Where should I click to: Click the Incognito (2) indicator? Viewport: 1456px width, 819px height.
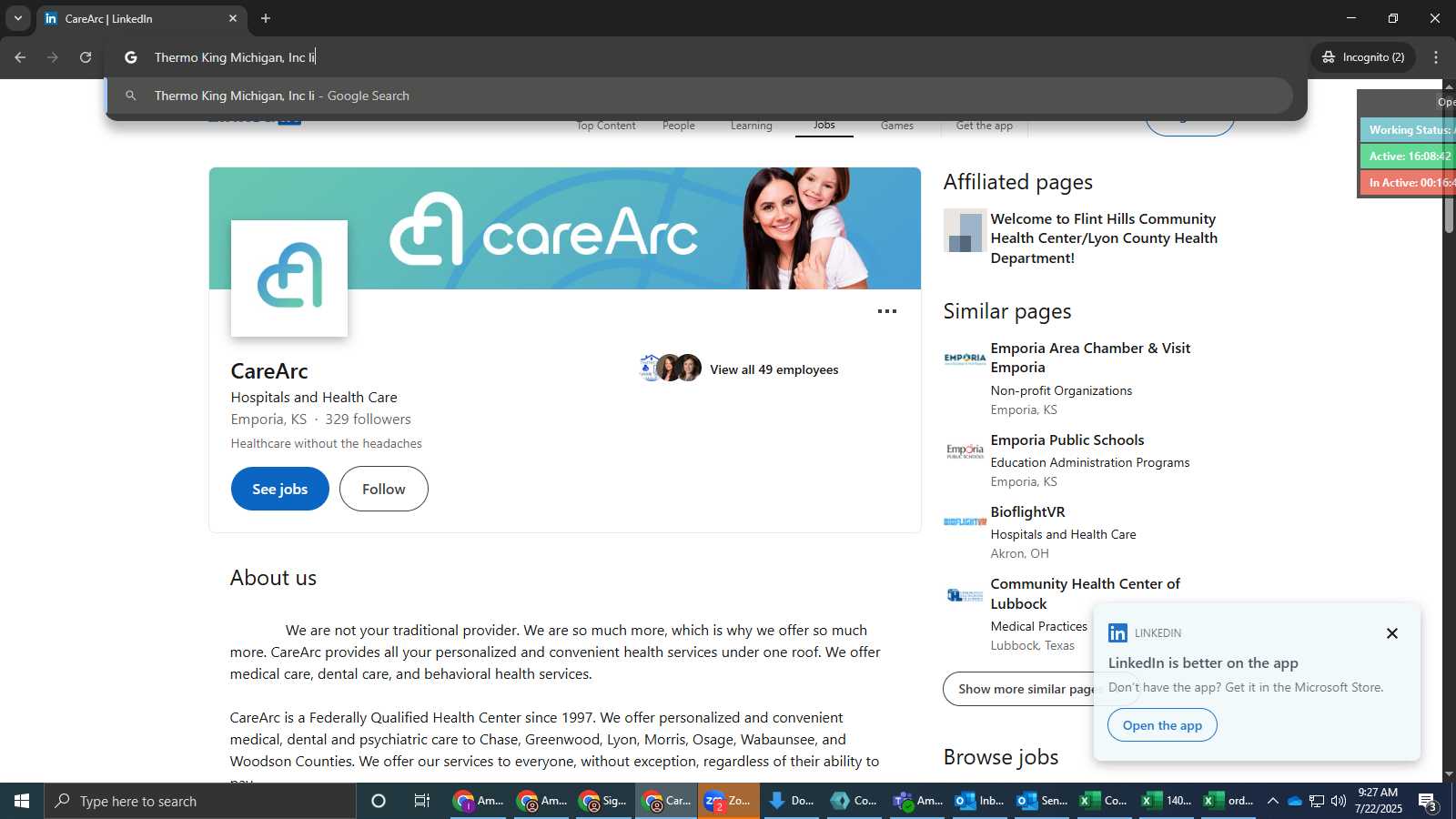(1363, 57)
